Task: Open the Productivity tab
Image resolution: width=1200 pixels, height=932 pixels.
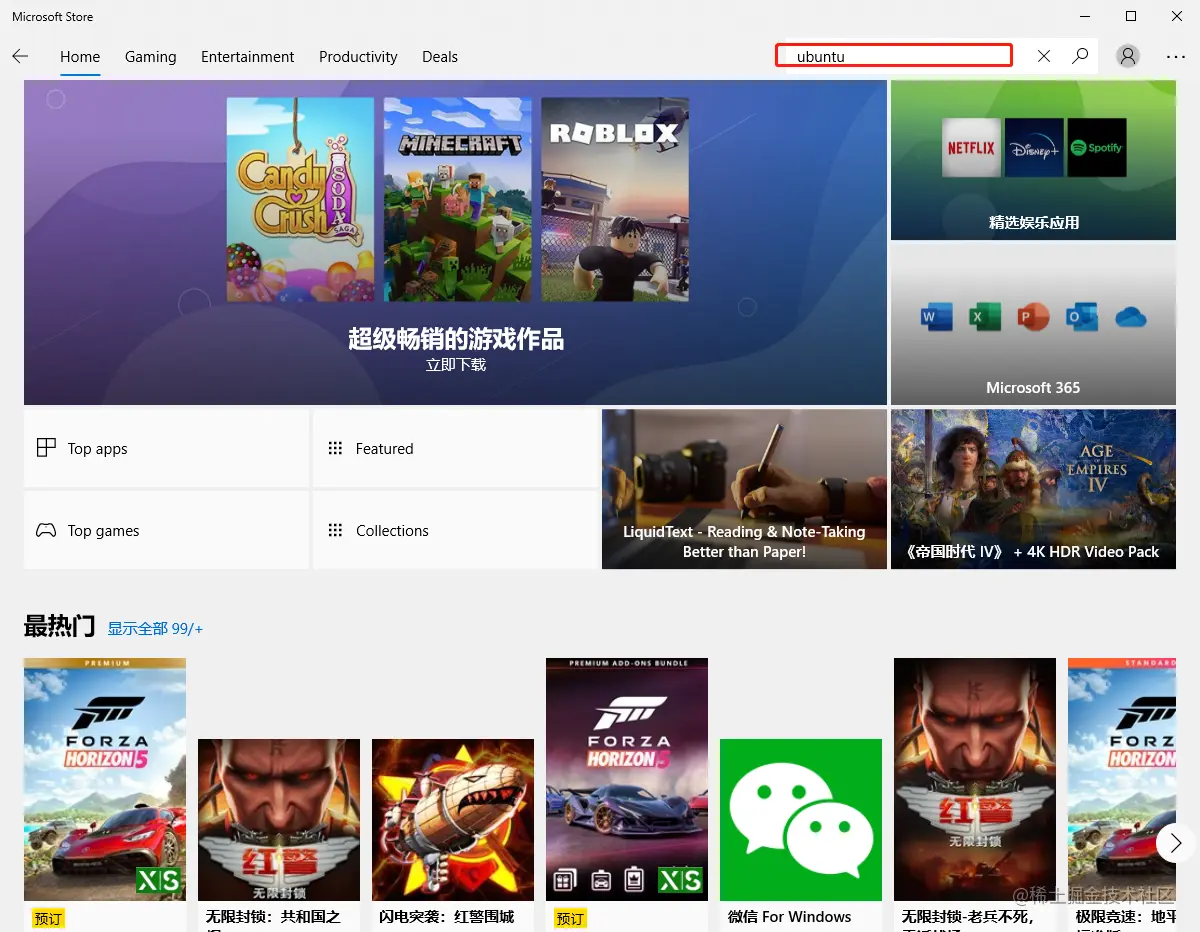Action: pyautogui.click(x=358, y=57)
